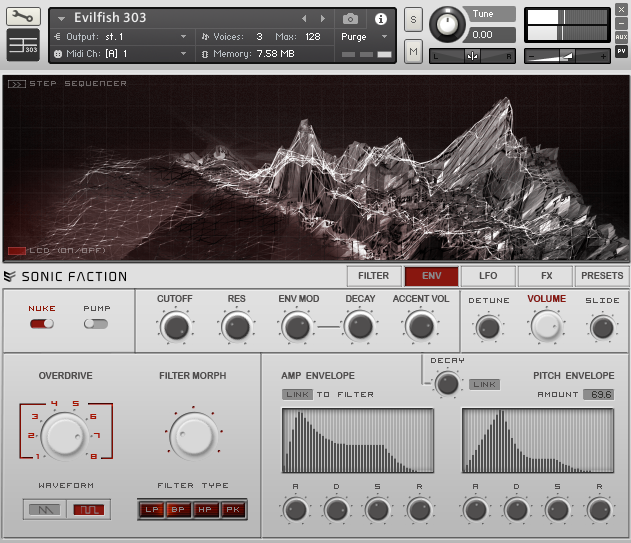Toggle the NUKE switch
The image size is (631, 543).
point(41,324)
